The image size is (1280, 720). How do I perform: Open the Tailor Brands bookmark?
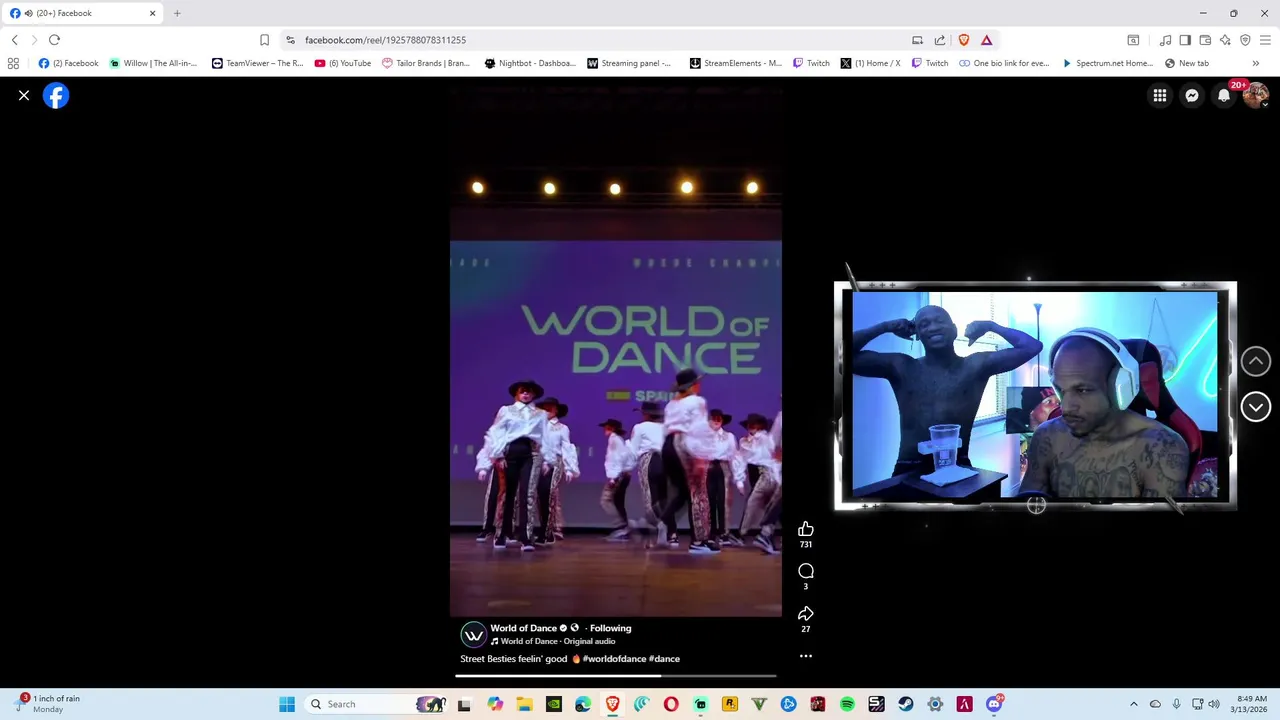[x=426, y=63]
